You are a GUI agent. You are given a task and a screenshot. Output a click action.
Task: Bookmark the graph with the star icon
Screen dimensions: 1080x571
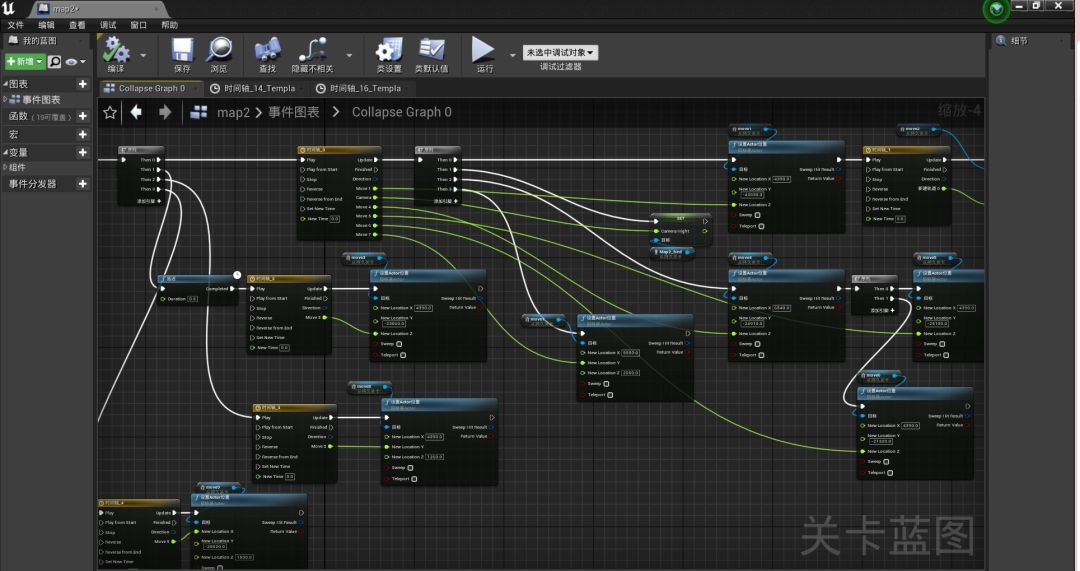[x=110, y=112]
